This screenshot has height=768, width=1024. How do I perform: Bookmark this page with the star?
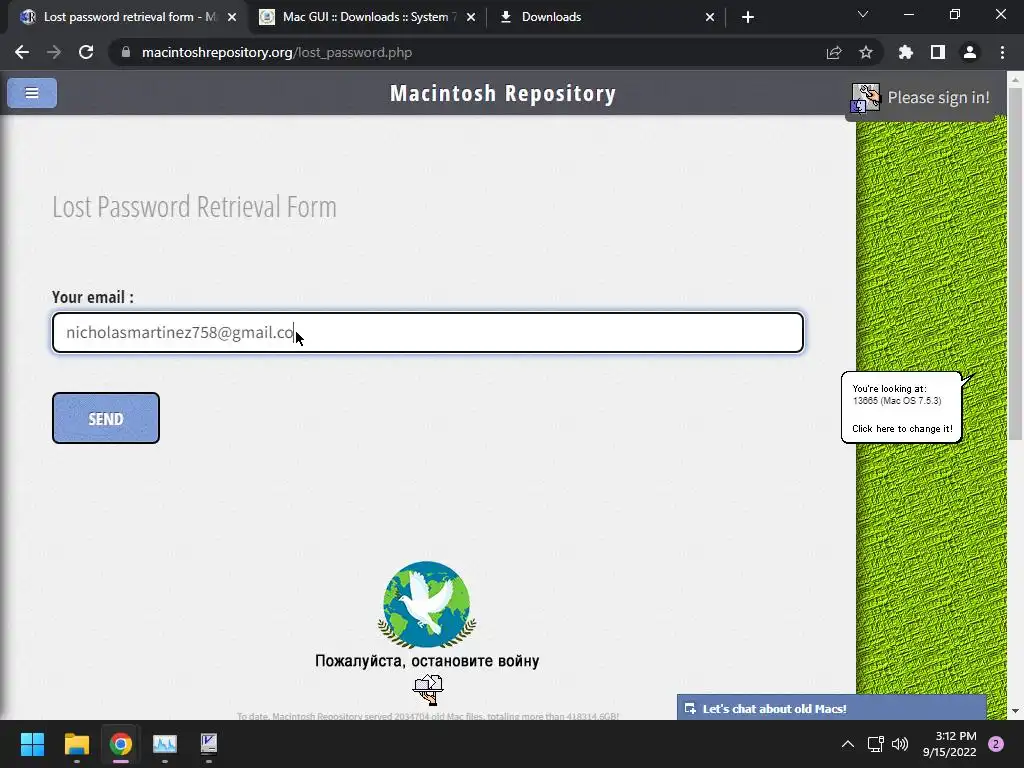point(866,52)
